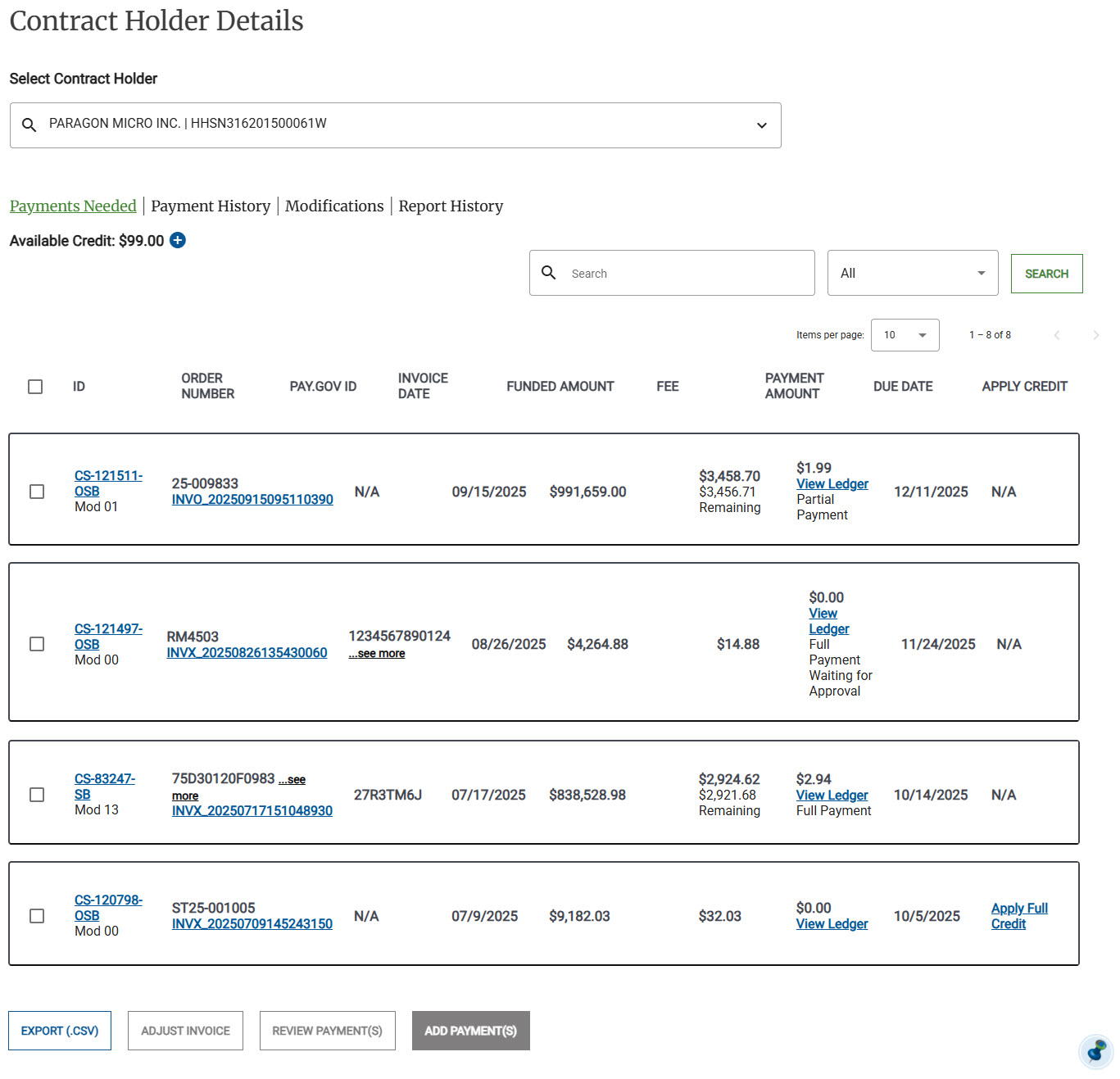The image size is (1120, 1079).
Task: Click Apply Full Credit for CS-120798-OSB
Action: pos(1018,915)
